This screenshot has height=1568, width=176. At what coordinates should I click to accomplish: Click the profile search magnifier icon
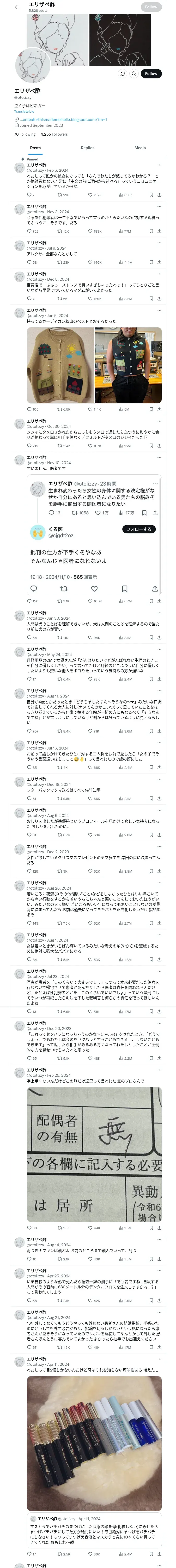[133, 74]
